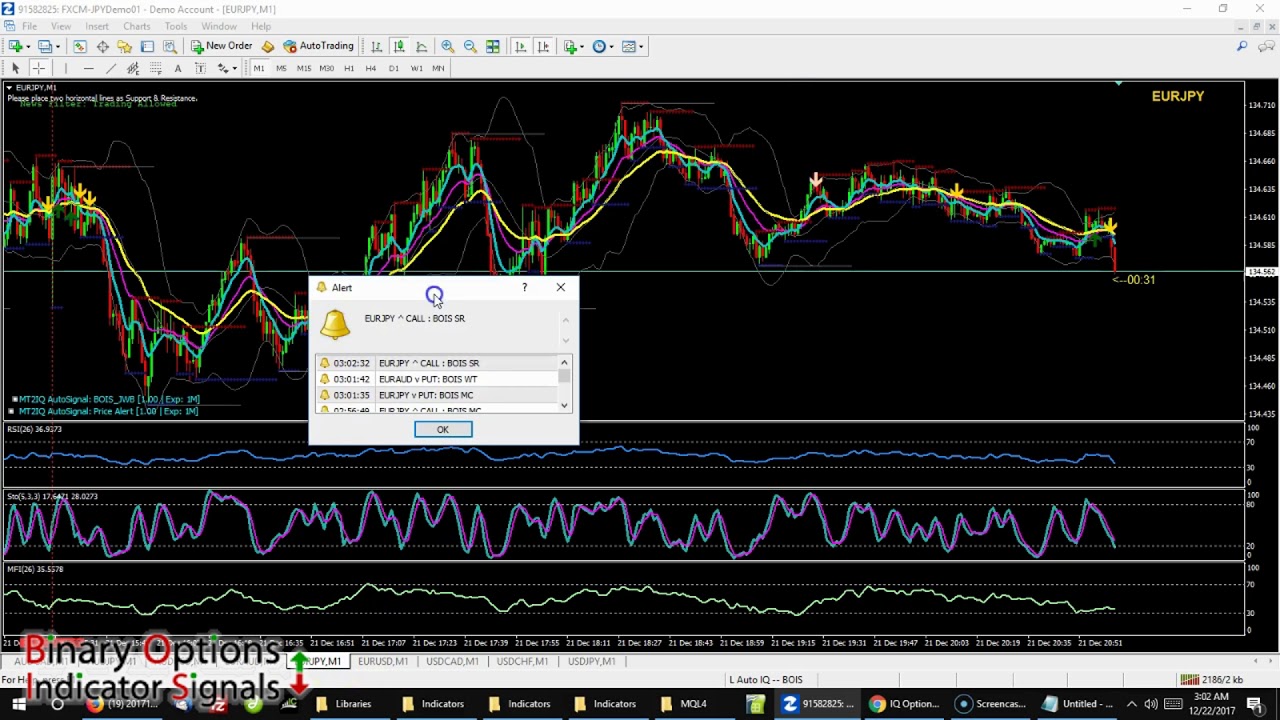Switch to candlestick chart display
This screenshot has width=1280, height=720.
[399, 46]
